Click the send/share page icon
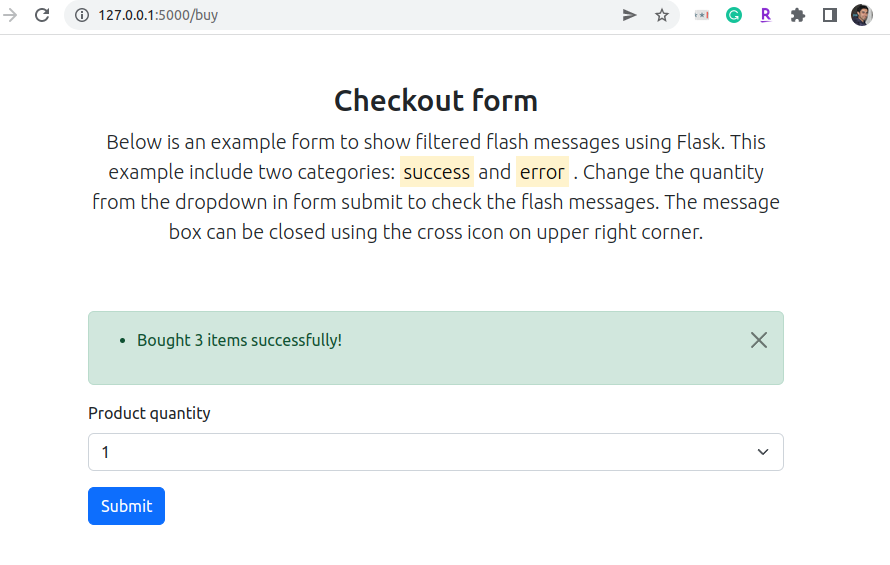The width and height of the screenshot is (890, 565). tap(629, 15)
